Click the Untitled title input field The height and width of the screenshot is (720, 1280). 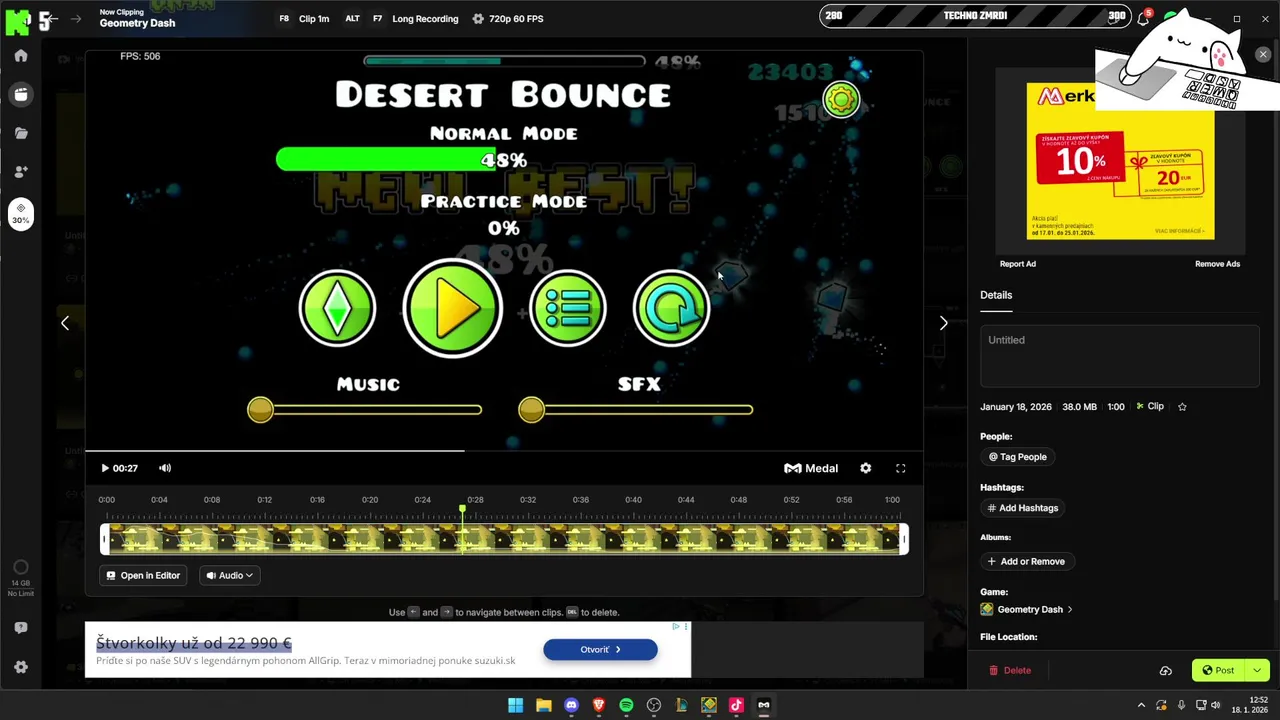click(1119, 356)
